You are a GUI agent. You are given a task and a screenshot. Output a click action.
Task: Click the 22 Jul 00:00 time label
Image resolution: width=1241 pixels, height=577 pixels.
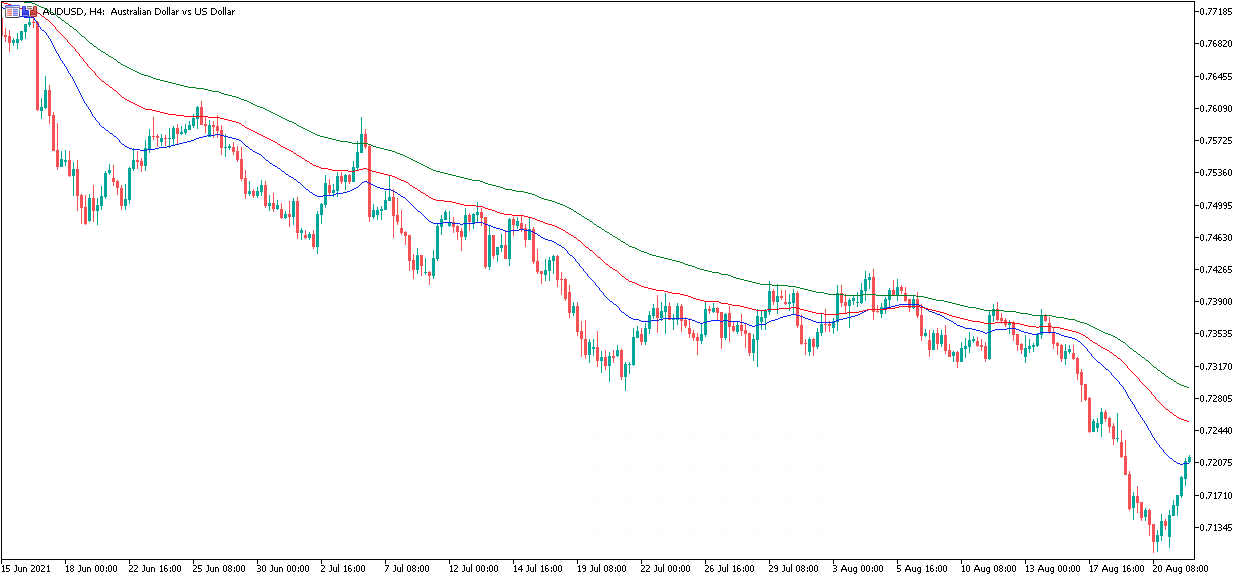click(667, 568)
